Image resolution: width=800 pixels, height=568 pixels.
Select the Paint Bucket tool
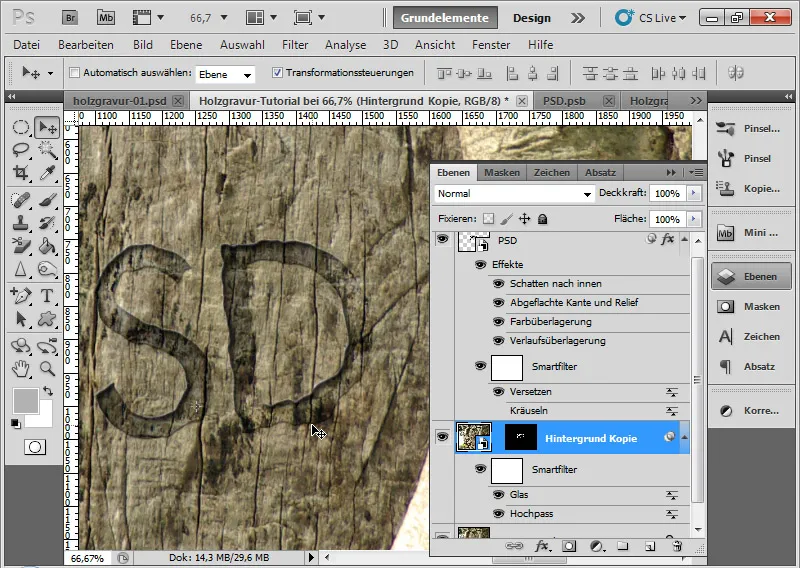[47, 245]
